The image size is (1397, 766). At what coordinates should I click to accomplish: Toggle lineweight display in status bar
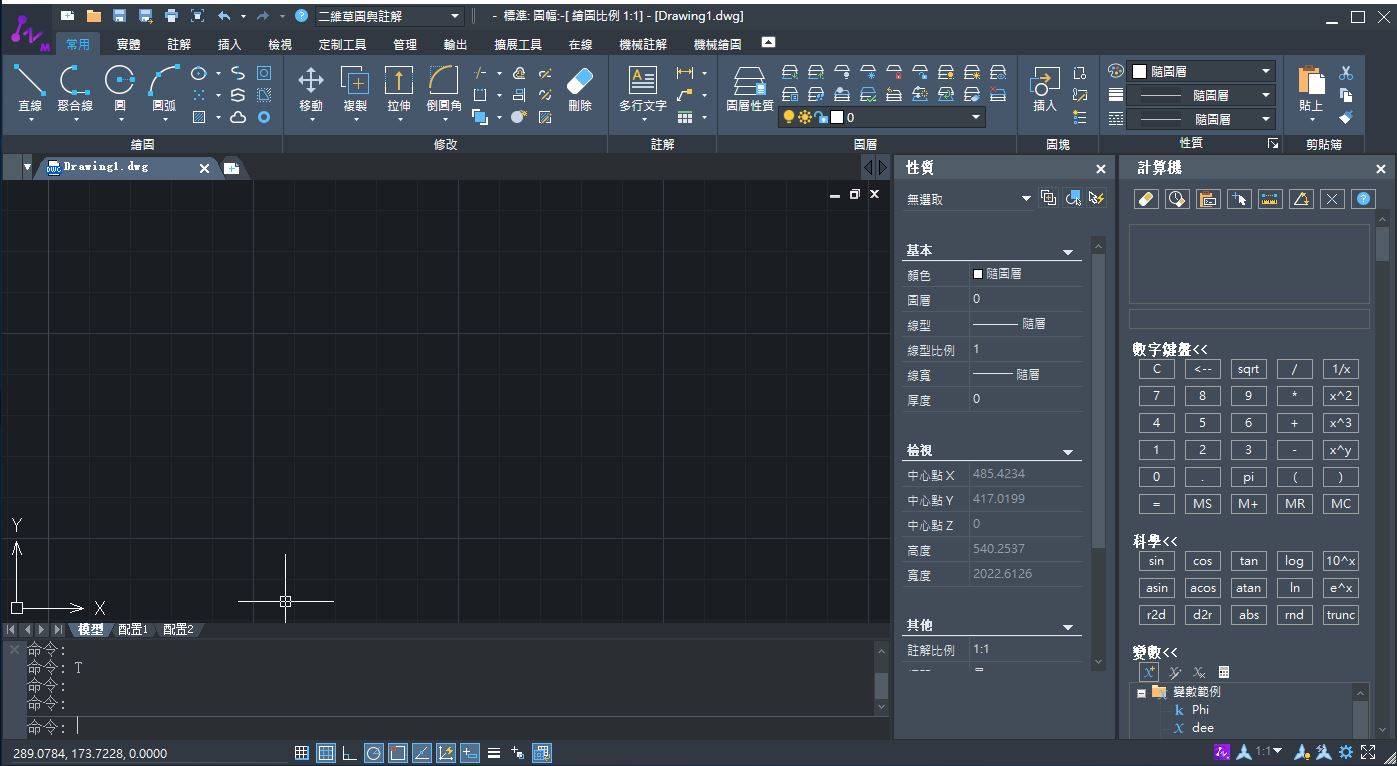[x=493, y=753]
